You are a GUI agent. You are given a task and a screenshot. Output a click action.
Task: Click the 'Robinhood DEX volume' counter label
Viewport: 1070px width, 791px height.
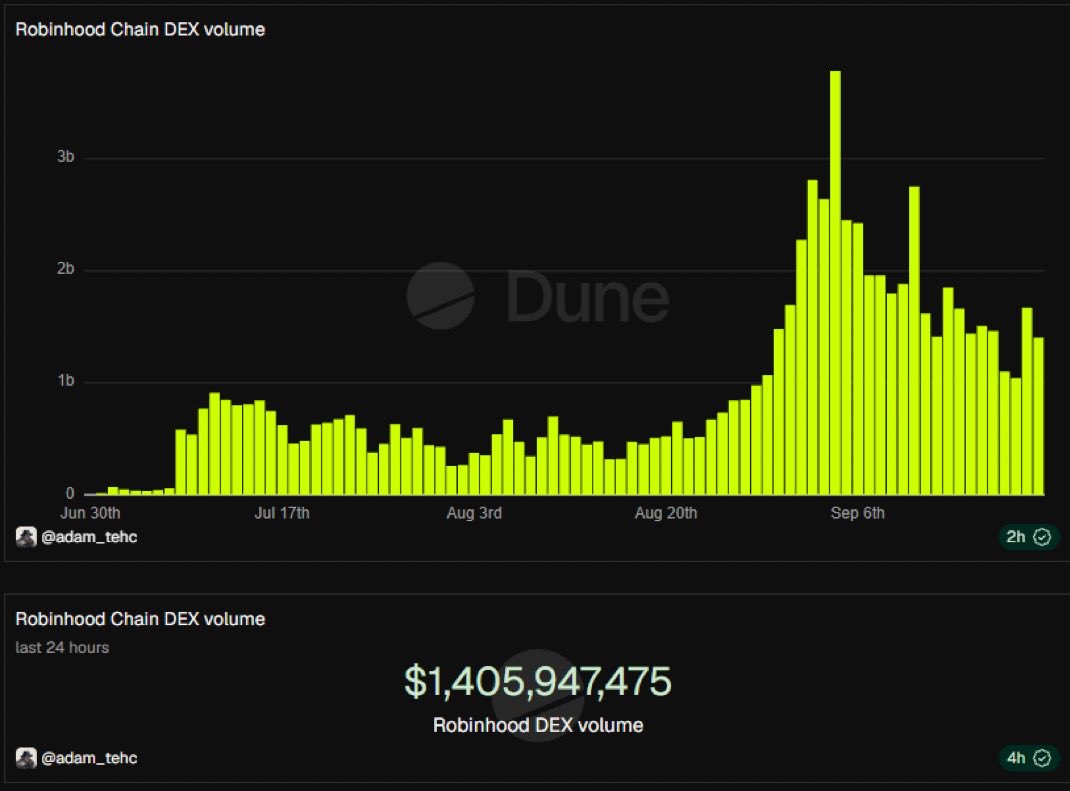coord(538,725)
